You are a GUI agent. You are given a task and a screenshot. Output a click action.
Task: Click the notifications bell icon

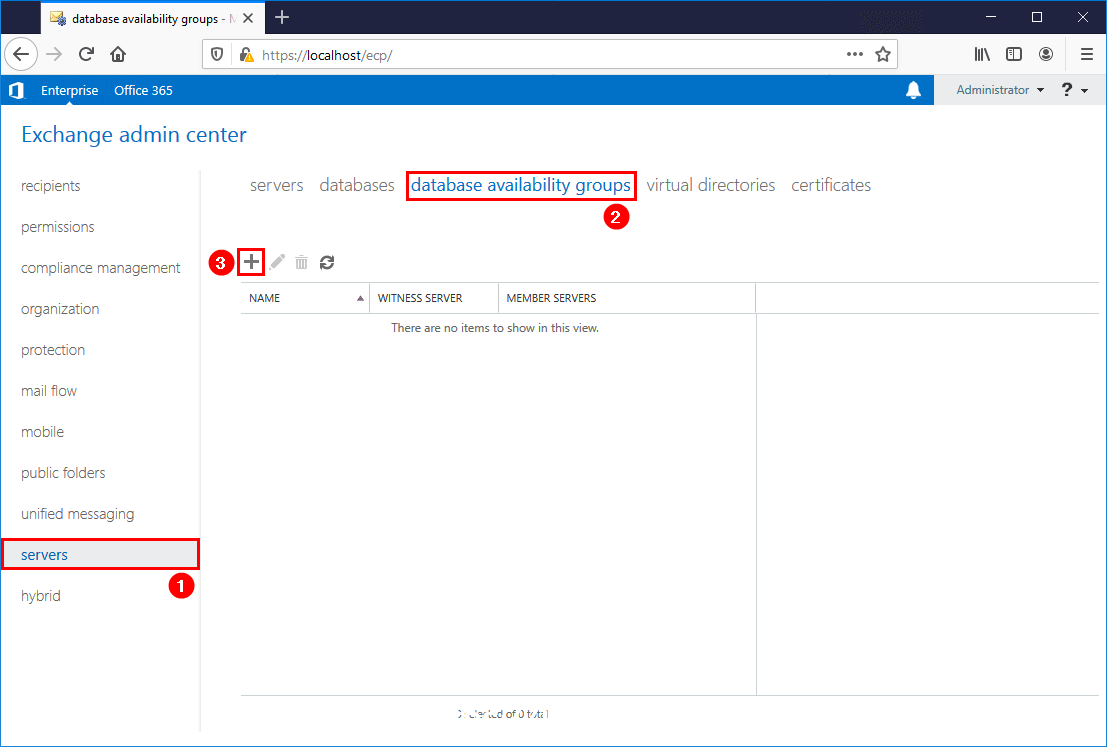click(914, 90)
